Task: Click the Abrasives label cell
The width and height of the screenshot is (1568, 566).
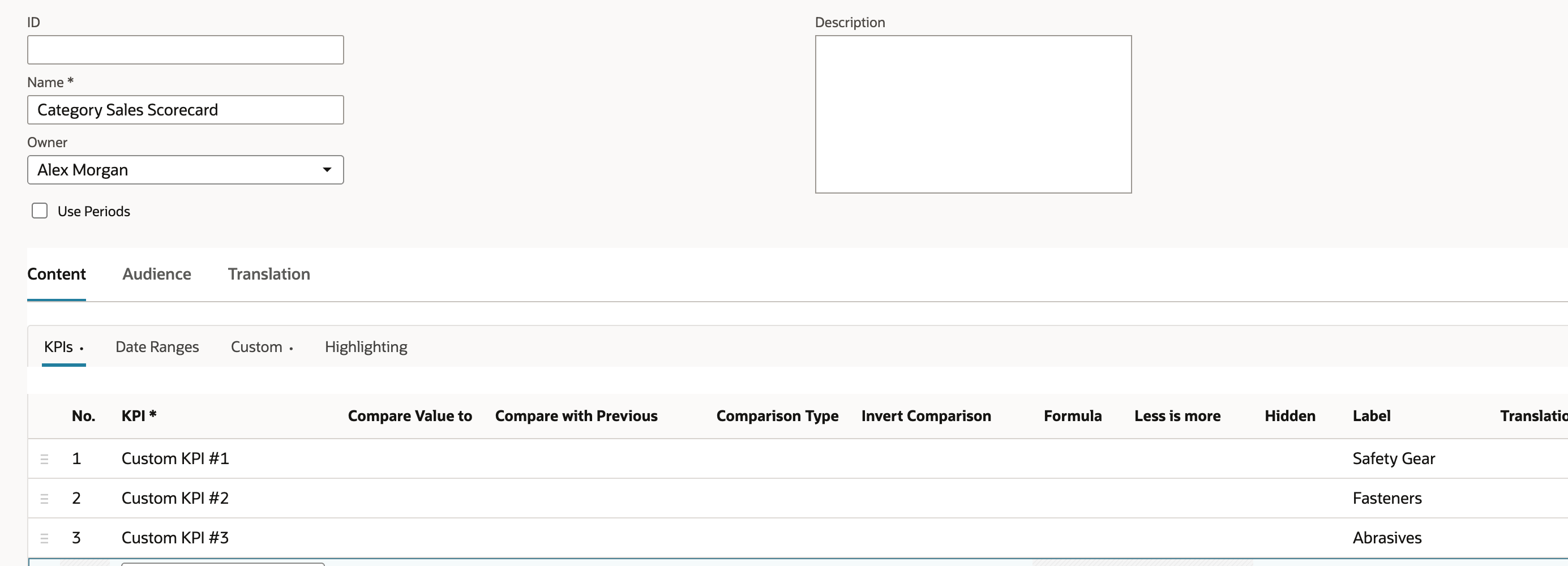Action: coord(1387,538)
